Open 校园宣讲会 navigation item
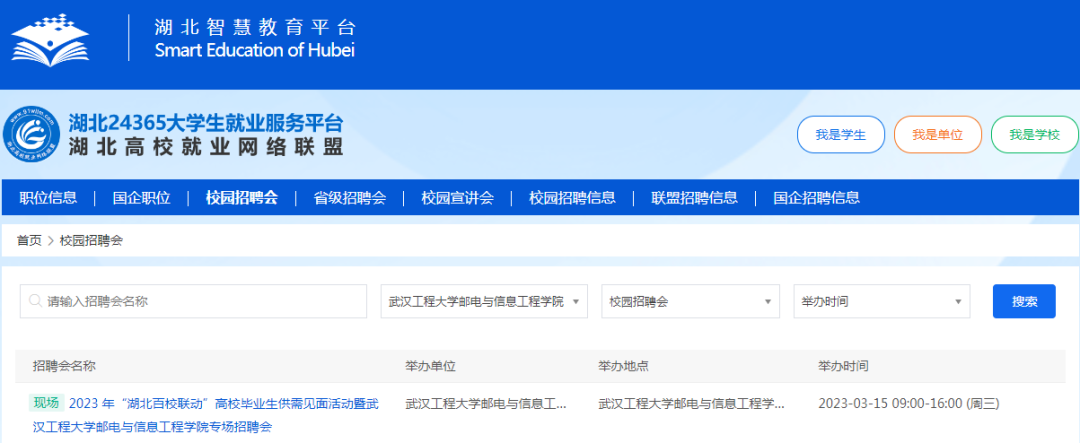The height and width of the screenshot is (443, 1080). [457, 198]
